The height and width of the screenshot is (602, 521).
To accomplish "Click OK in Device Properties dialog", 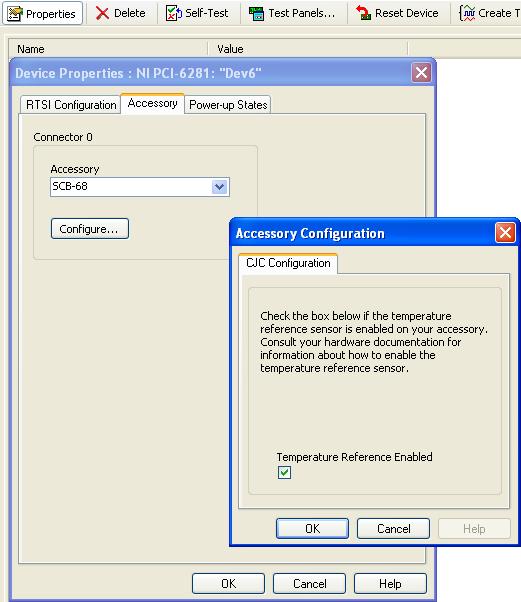I will click(228, 584).
